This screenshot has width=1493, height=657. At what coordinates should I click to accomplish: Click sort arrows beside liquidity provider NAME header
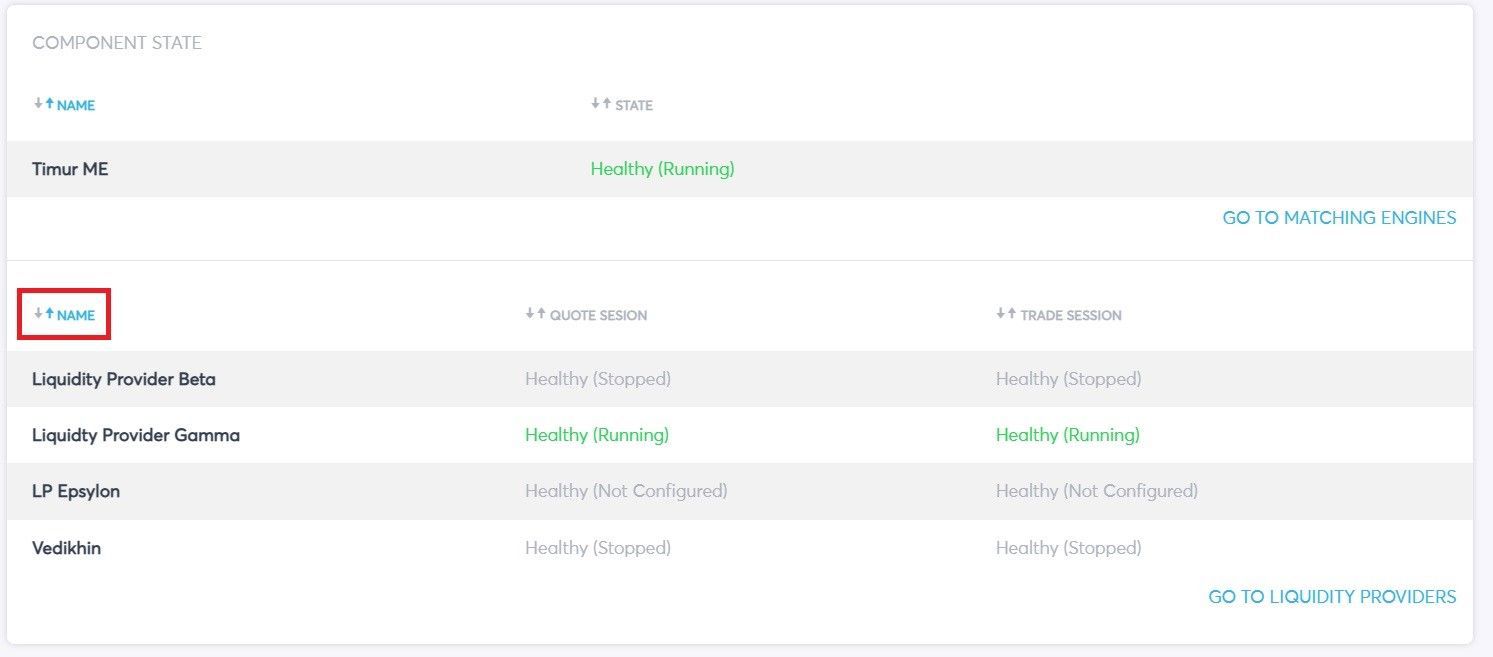[x=43, y=314]
